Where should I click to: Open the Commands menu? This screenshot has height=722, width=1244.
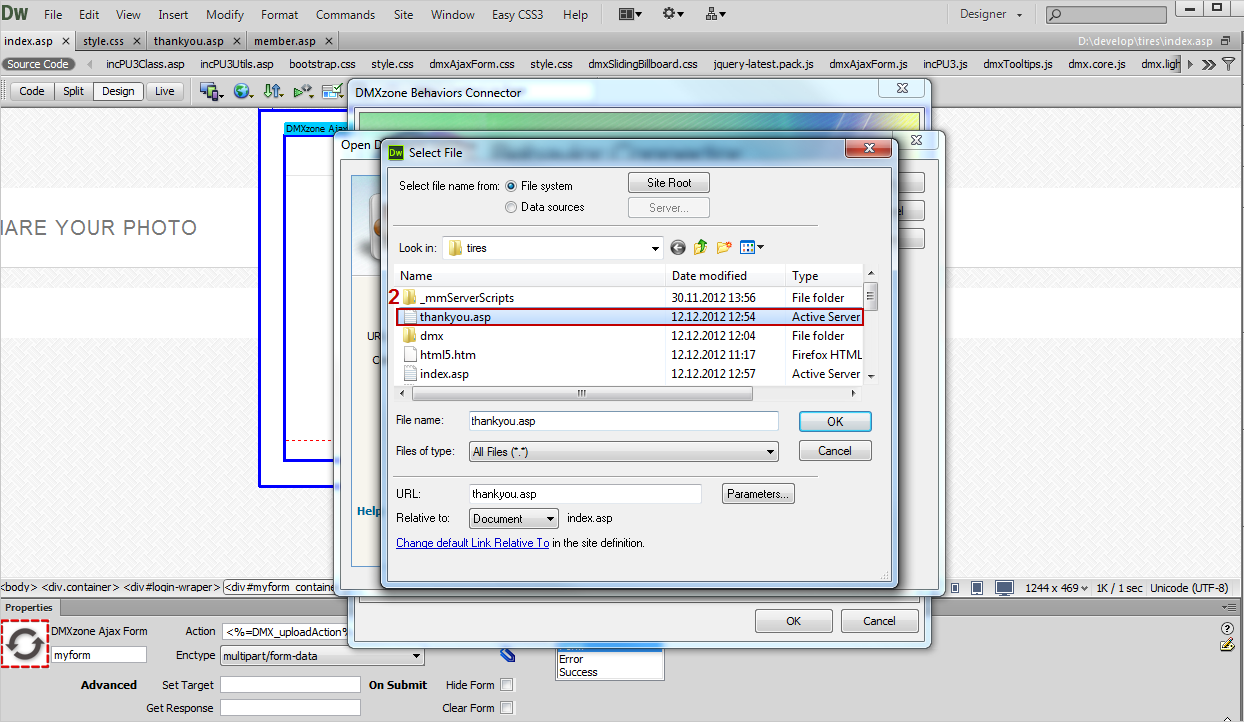[345, 15]
